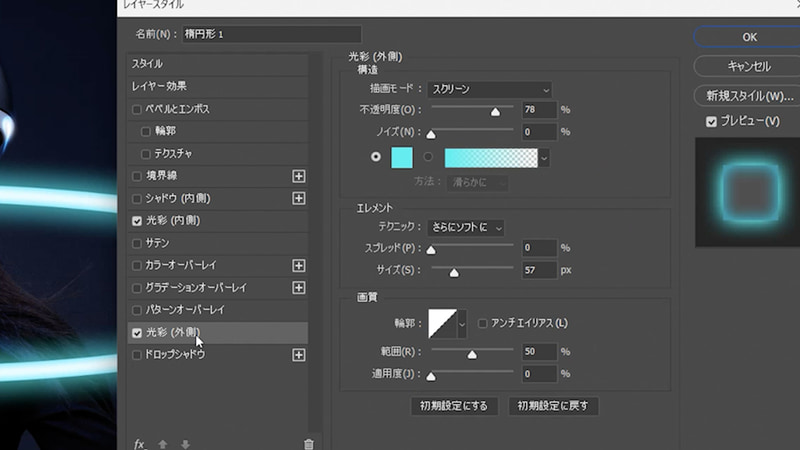Screen dimensions: 800x450
Task: Click the ノイズ value field showing 0
Action: tap(539, 132)
